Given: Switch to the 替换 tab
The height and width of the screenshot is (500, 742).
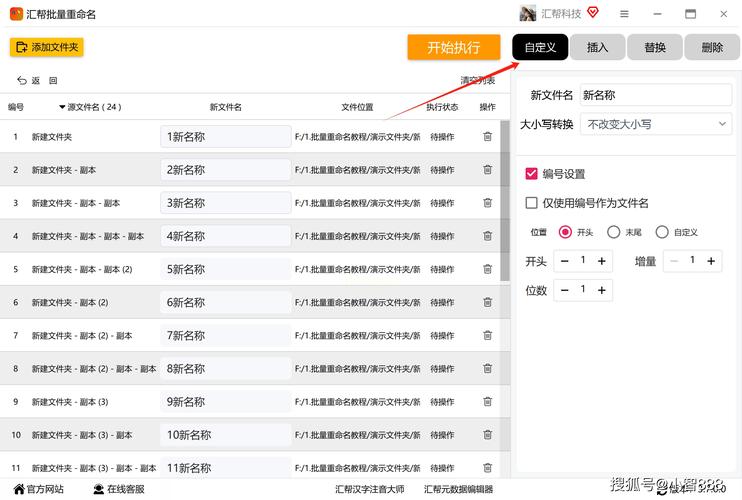Looking at the screenshot, I should [655, 47].
